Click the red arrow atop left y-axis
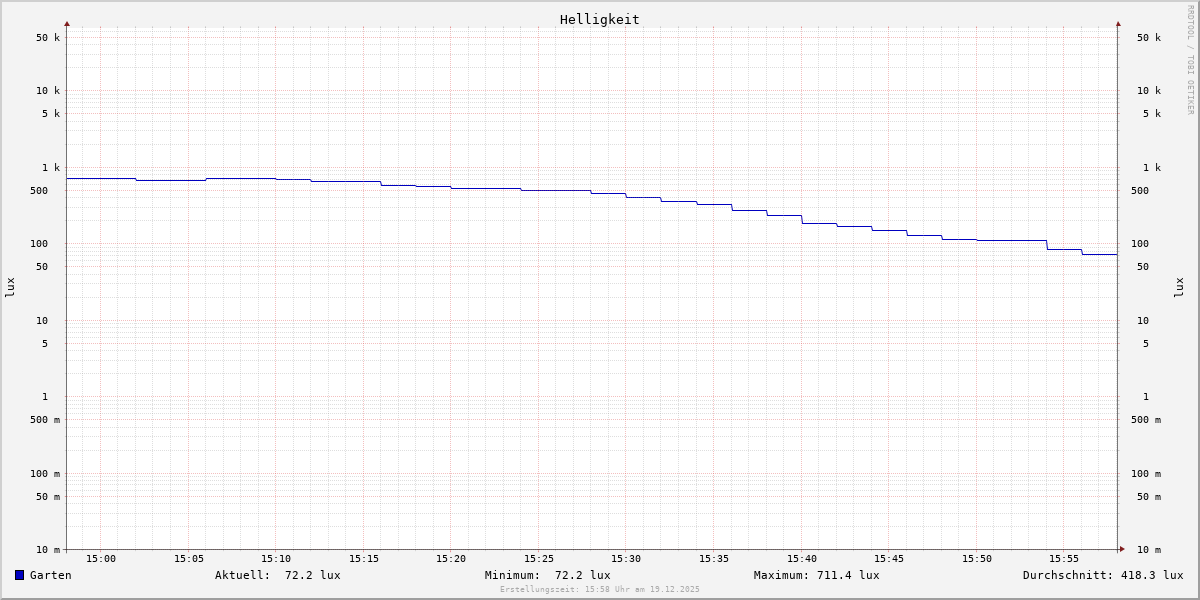Image resolution: width=1200 pixels, height=600 pixels. click(x=67, y=23)
